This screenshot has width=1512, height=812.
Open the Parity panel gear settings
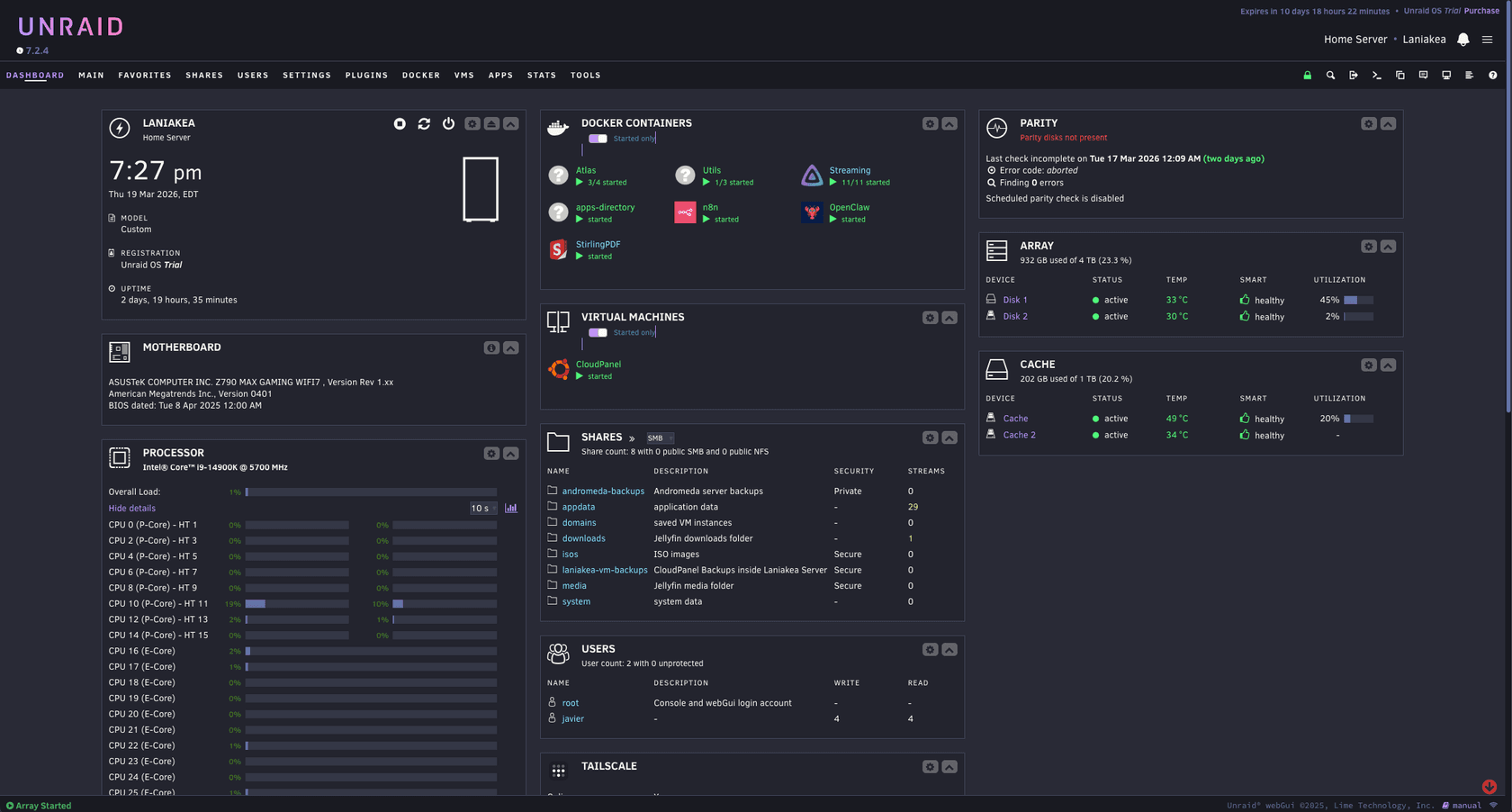click(x=1369, y=123)
